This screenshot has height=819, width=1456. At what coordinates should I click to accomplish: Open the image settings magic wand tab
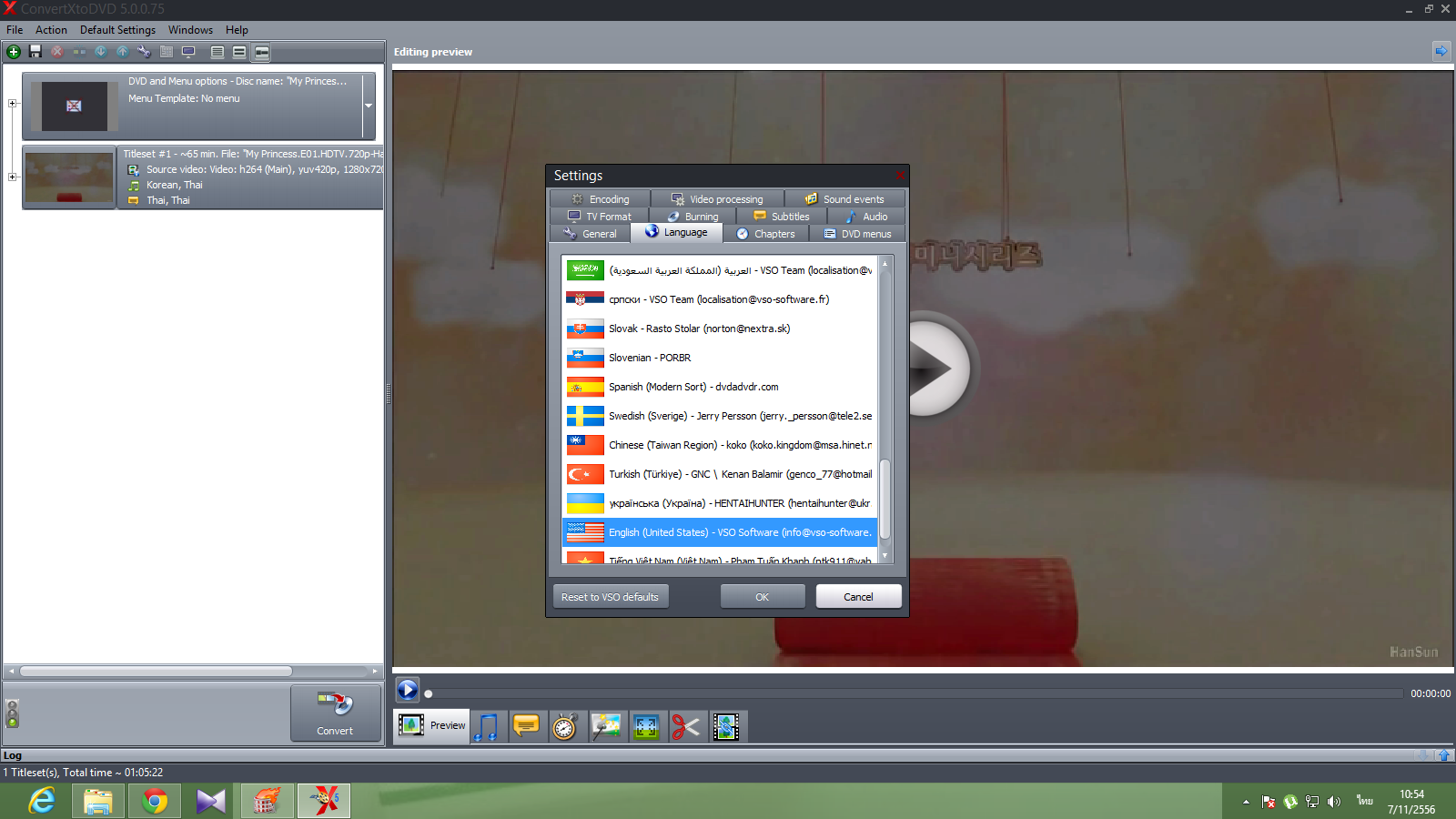point(606,726)
